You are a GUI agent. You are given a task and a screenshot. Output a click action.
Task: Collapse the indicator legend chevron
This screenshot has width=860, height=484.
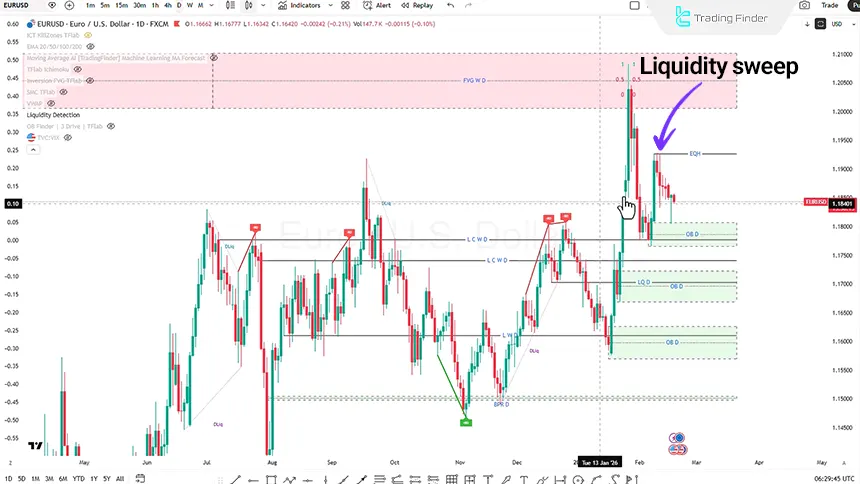[x=33, y=150]
